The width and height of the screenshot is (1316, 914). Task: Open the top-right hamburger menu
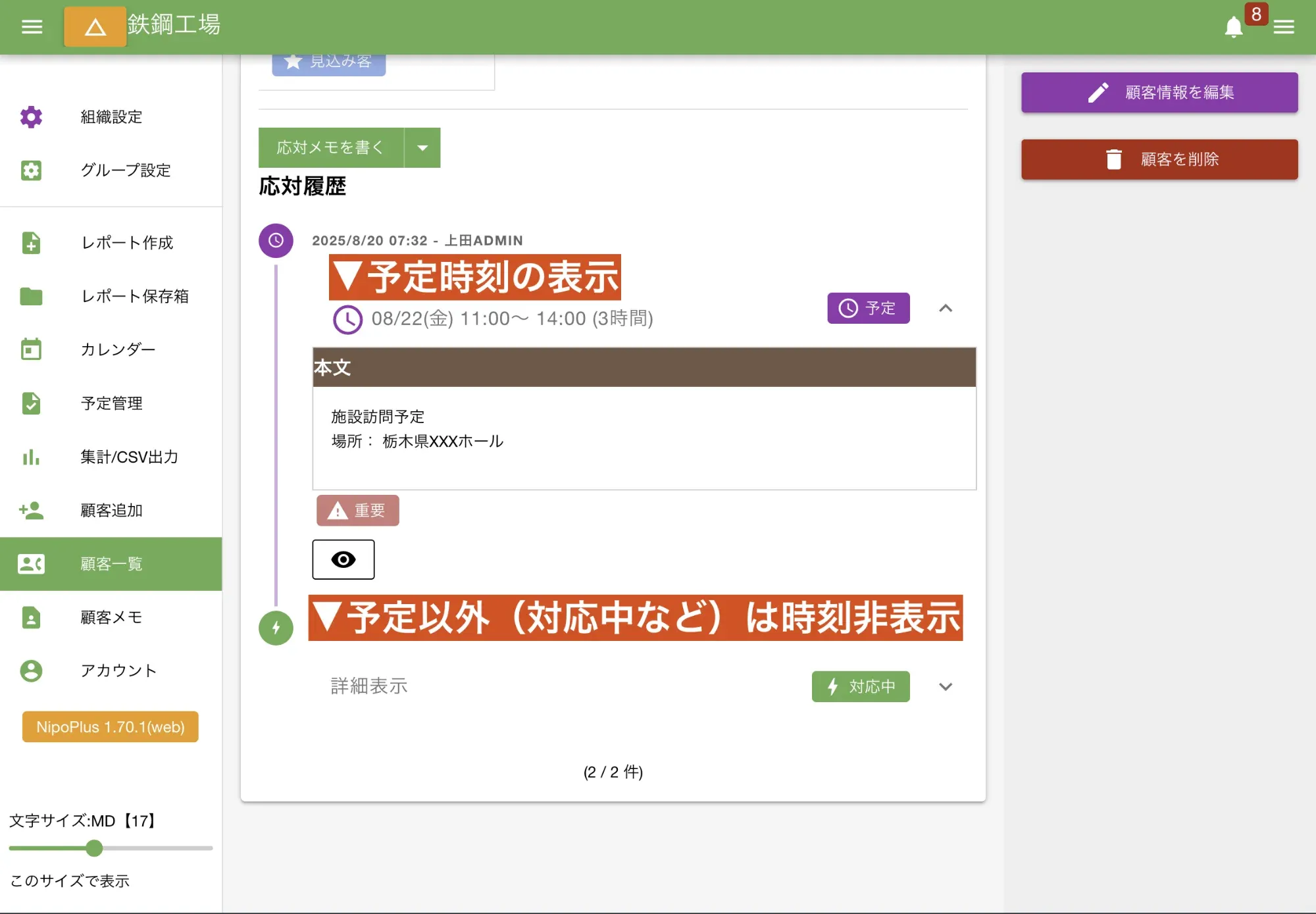point(1283,27)
